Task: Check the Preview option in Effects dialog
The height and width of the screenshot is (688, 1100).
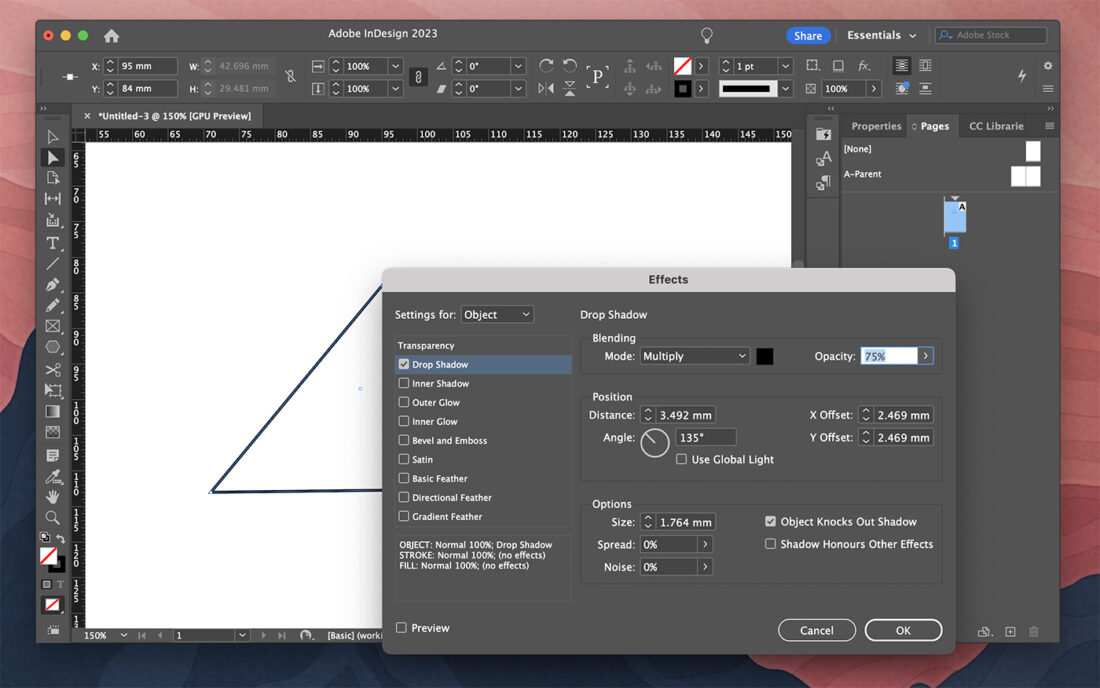Action: point(401,627)
